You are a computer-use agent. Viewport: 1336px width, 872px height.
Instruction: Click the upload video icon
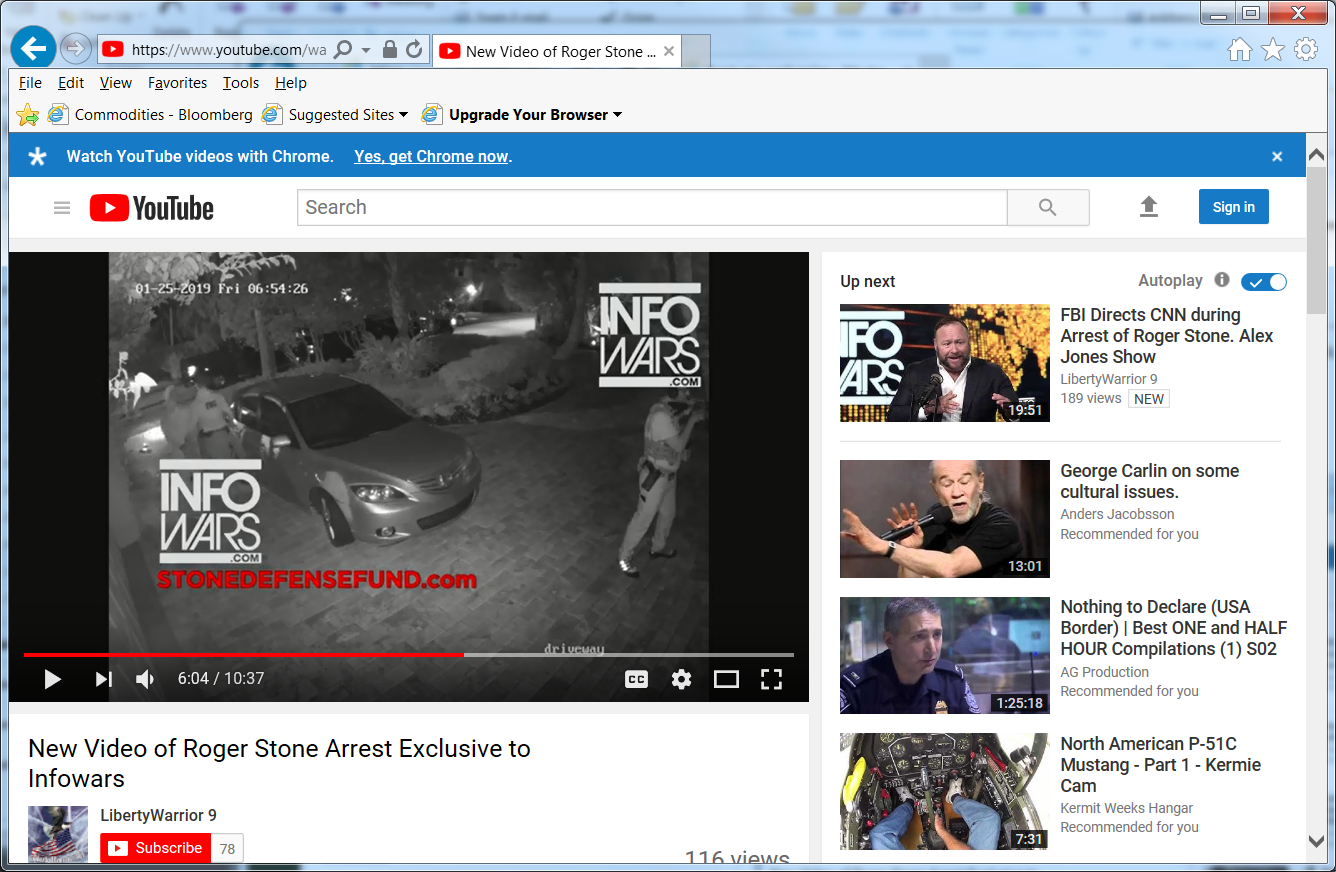[1149, 207]
